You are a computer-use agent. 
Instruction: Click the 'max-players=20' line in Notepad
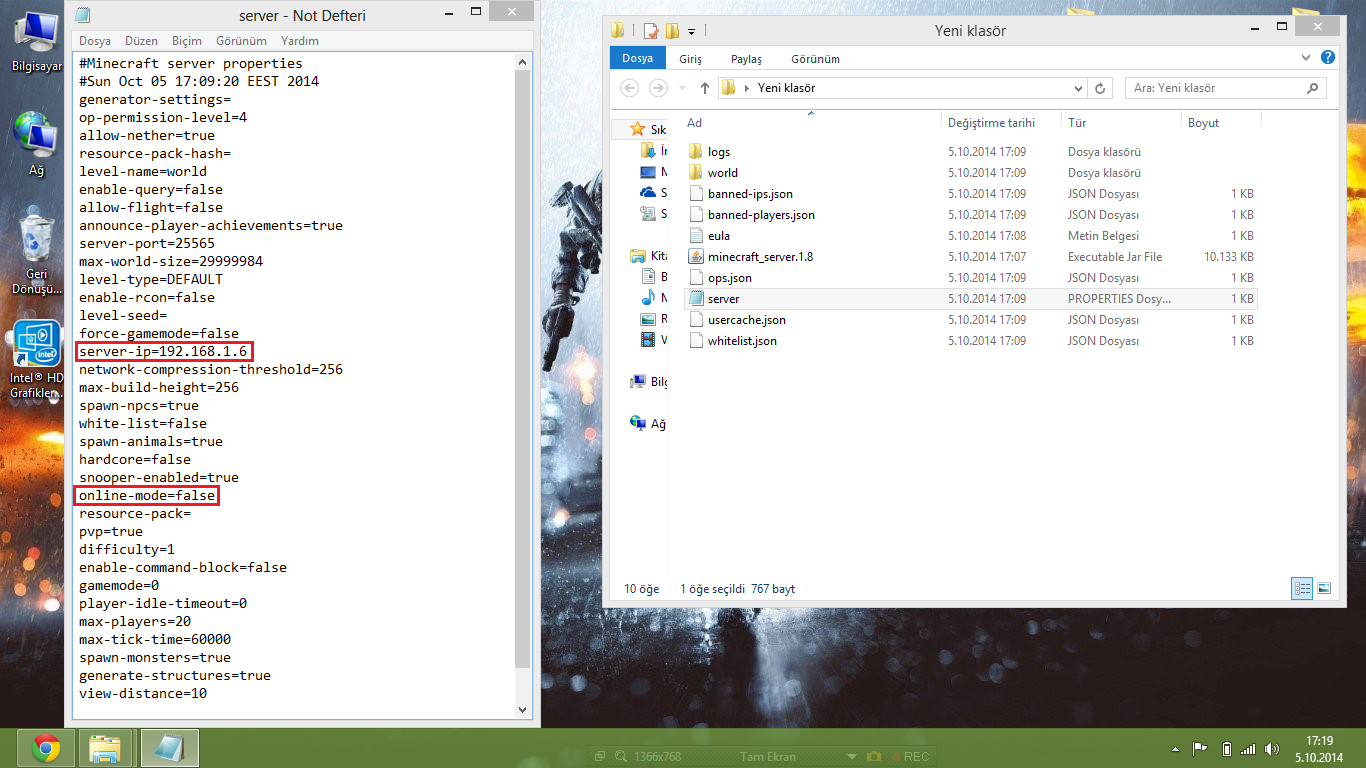click(135, 621)
